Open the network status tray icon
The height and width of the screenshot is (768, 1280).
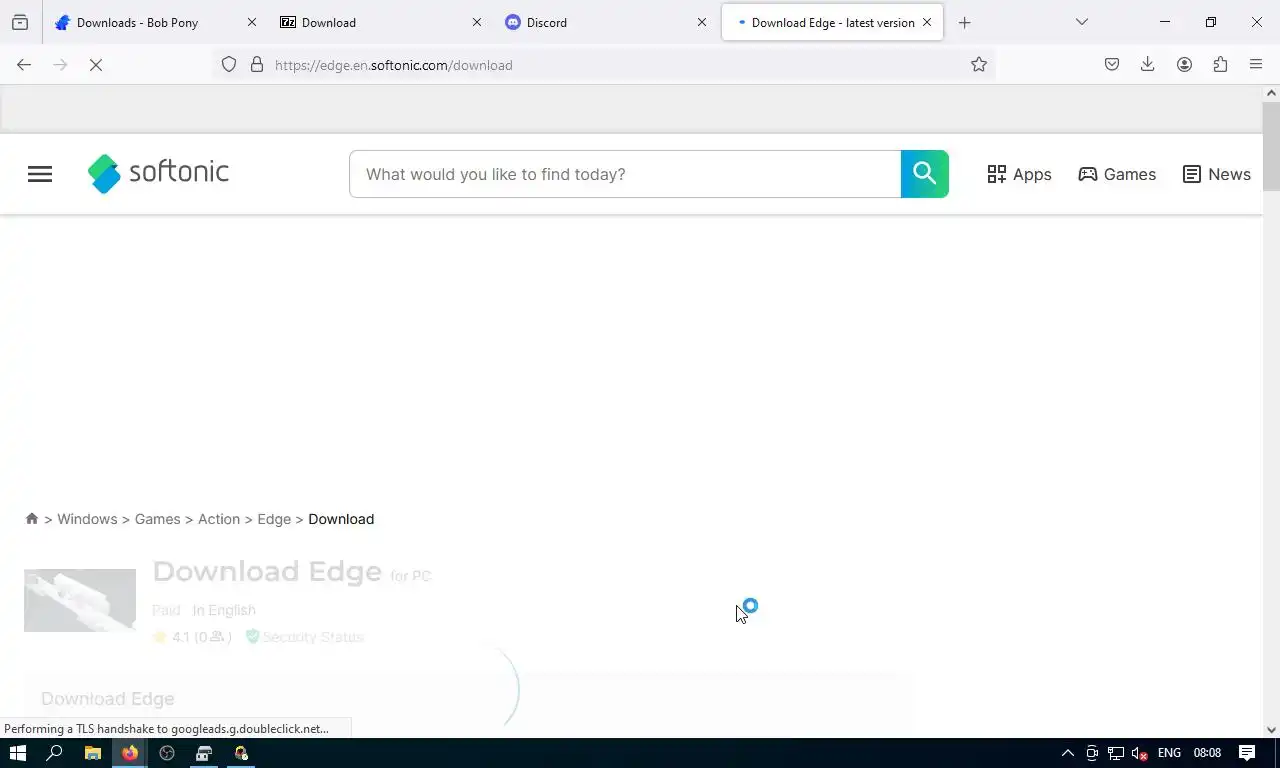click(x=1116, y=753)
